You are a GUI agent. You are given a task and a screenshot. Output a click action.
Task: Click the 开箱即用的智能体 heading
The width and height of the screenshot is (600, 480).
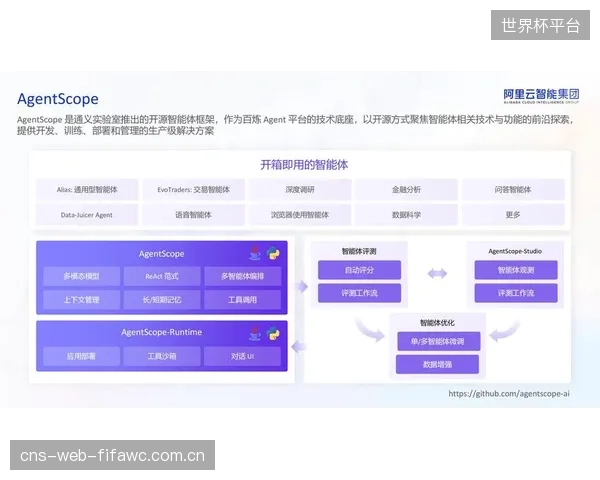[x=304, y=165]
